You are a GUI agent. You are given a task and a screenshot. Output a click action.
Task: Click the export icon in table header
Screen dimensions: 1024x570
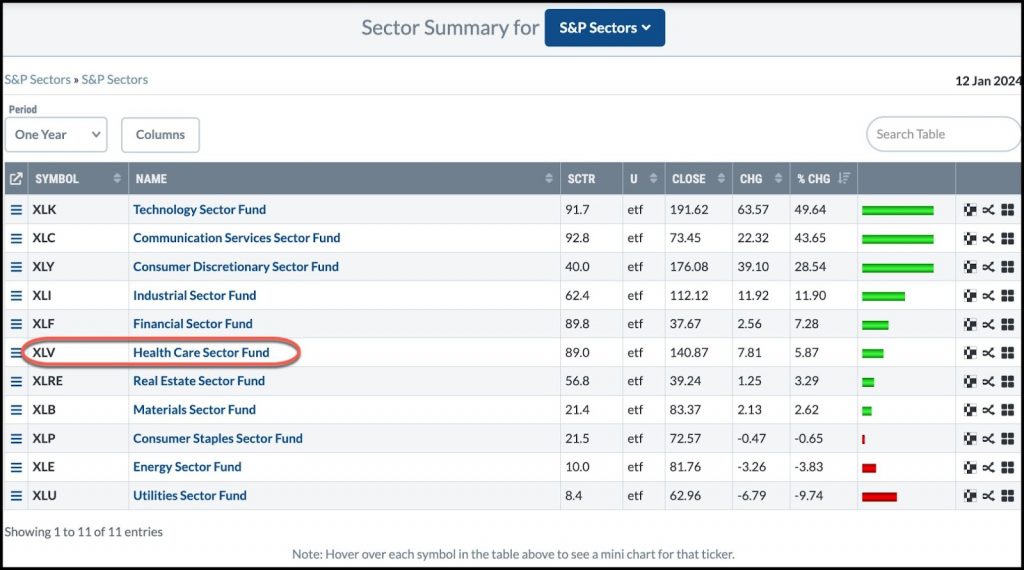point(16,178)
